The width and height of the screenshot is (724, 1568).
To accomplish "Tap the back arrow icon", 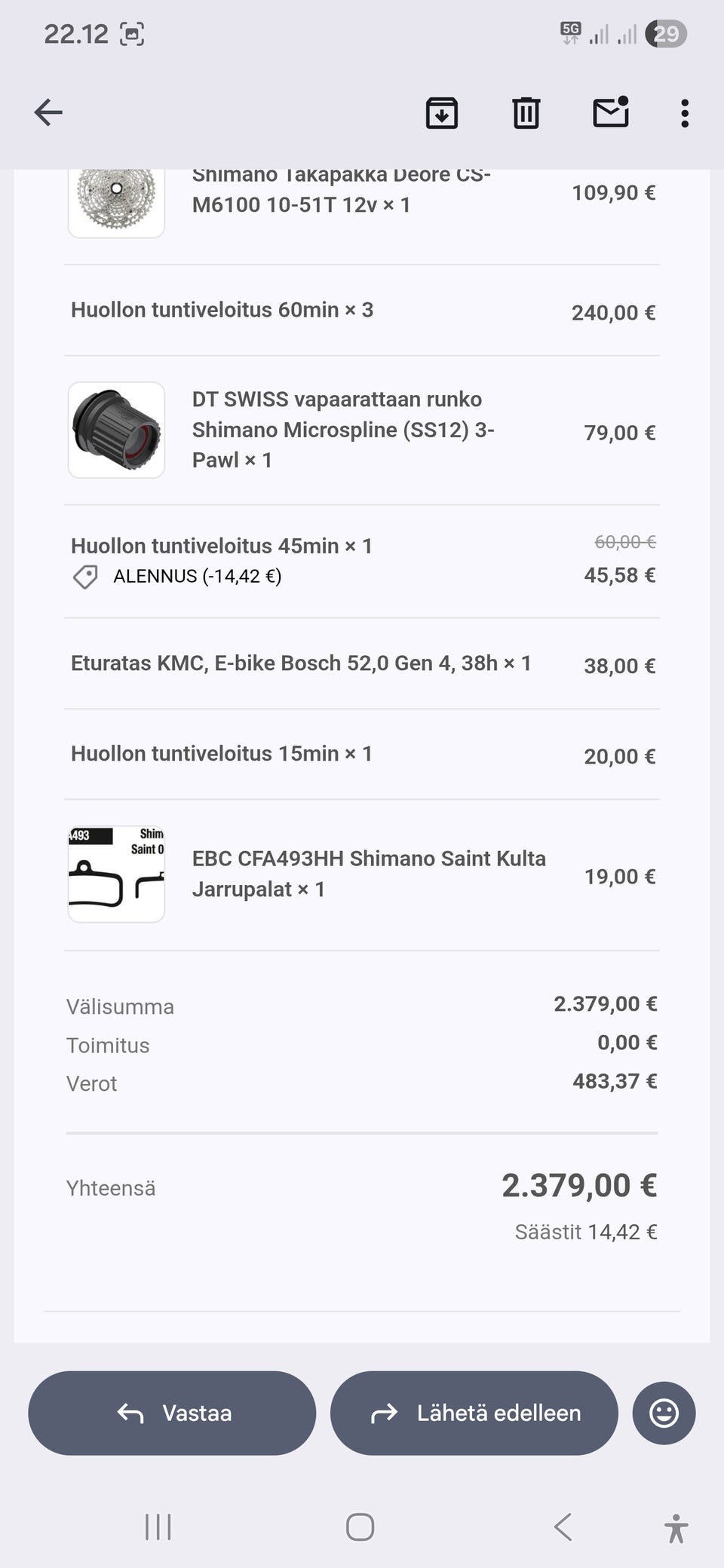I will 48,113.
